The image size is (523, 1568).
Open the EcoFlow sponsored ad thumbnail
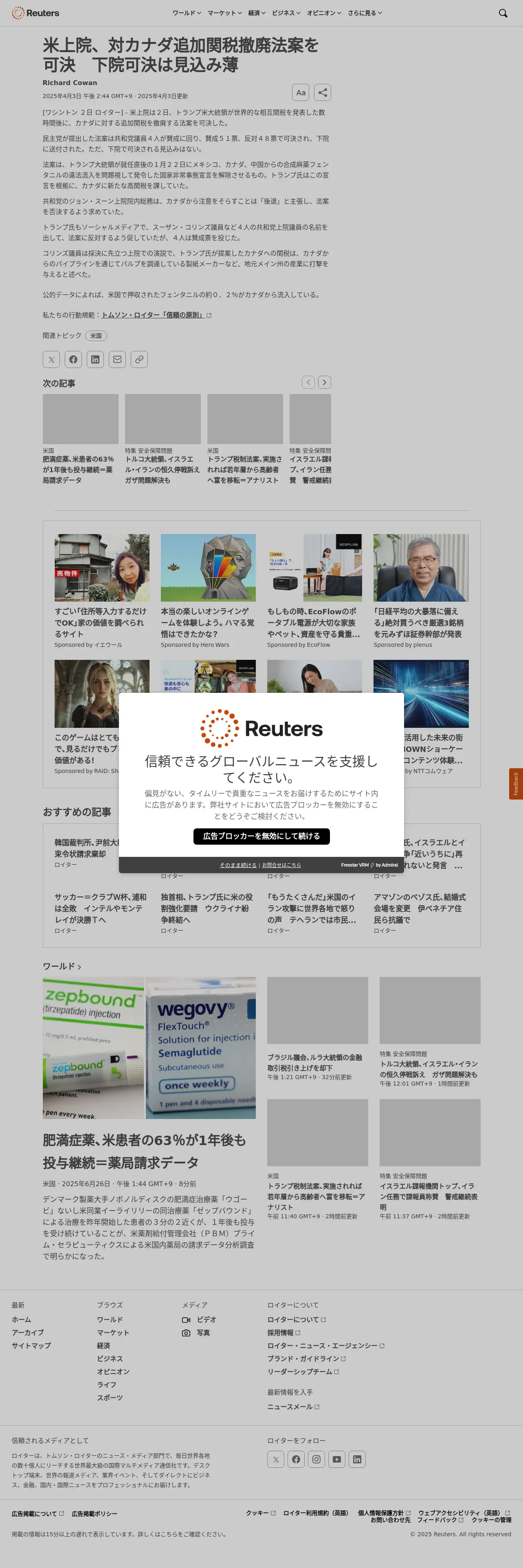tap(314, 567)
